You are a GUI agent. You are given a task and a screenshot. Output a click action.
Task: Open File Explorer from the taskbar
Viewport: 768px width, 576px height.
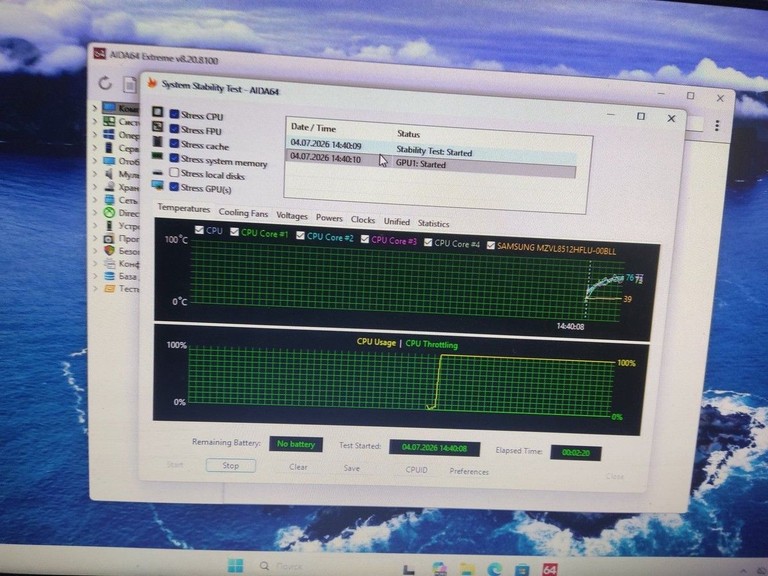pyautogui.click(x=467, y=569)
